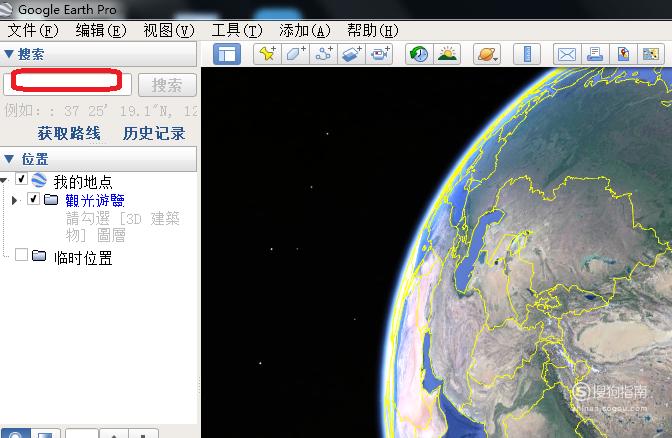
Task: Click the Email envelope icon
Action: [567, 54]
